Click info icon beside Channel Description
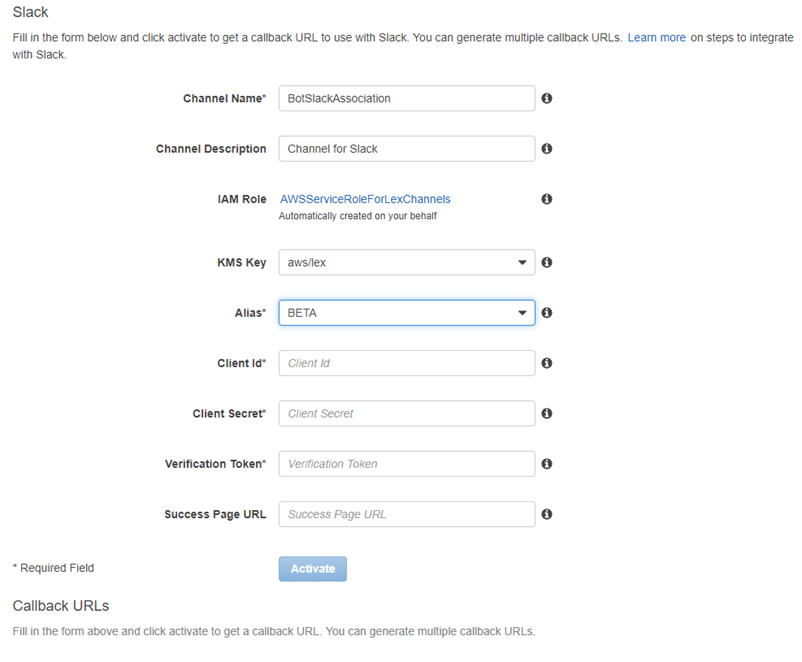The image size is (802, 662). pyautogui.click(x=547, y=149)
